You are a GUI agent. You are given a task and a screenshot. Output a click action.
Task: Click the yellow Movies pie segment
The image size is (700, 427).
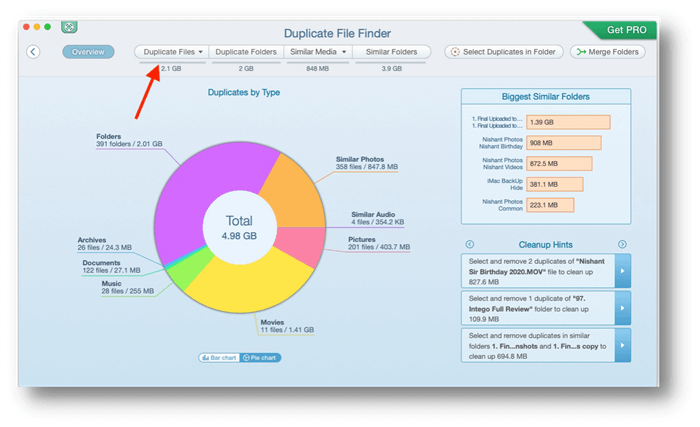(250, 286)
